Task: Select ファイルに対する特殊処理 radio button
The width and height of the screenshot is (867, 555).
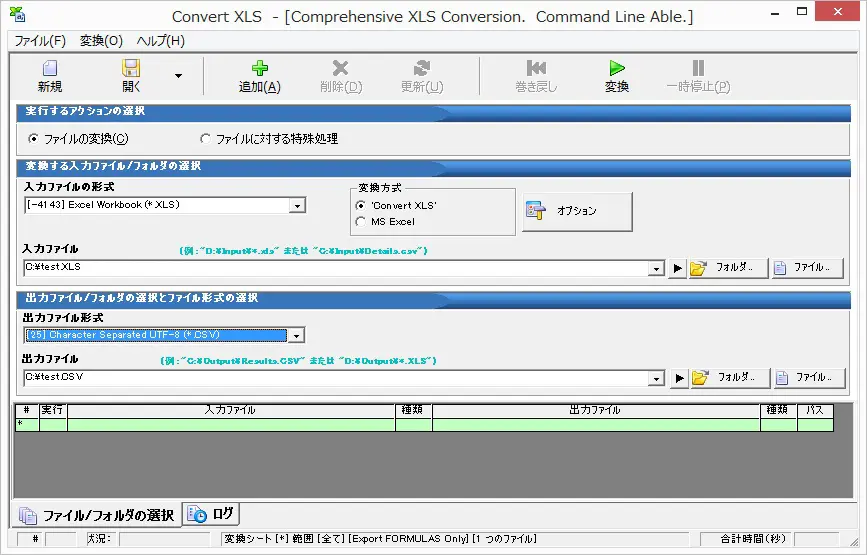Action: click(x=206, y=139)
